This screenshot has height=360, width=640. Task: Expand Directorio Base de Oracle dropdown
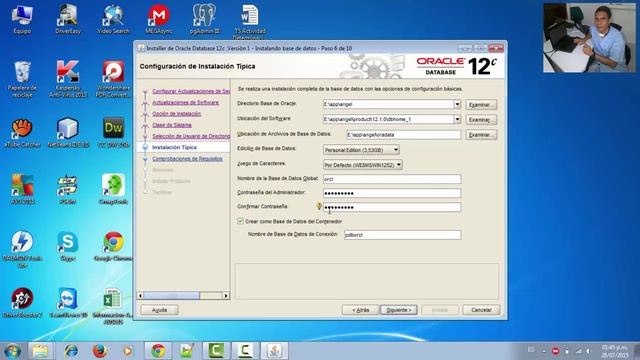(457, 104)
